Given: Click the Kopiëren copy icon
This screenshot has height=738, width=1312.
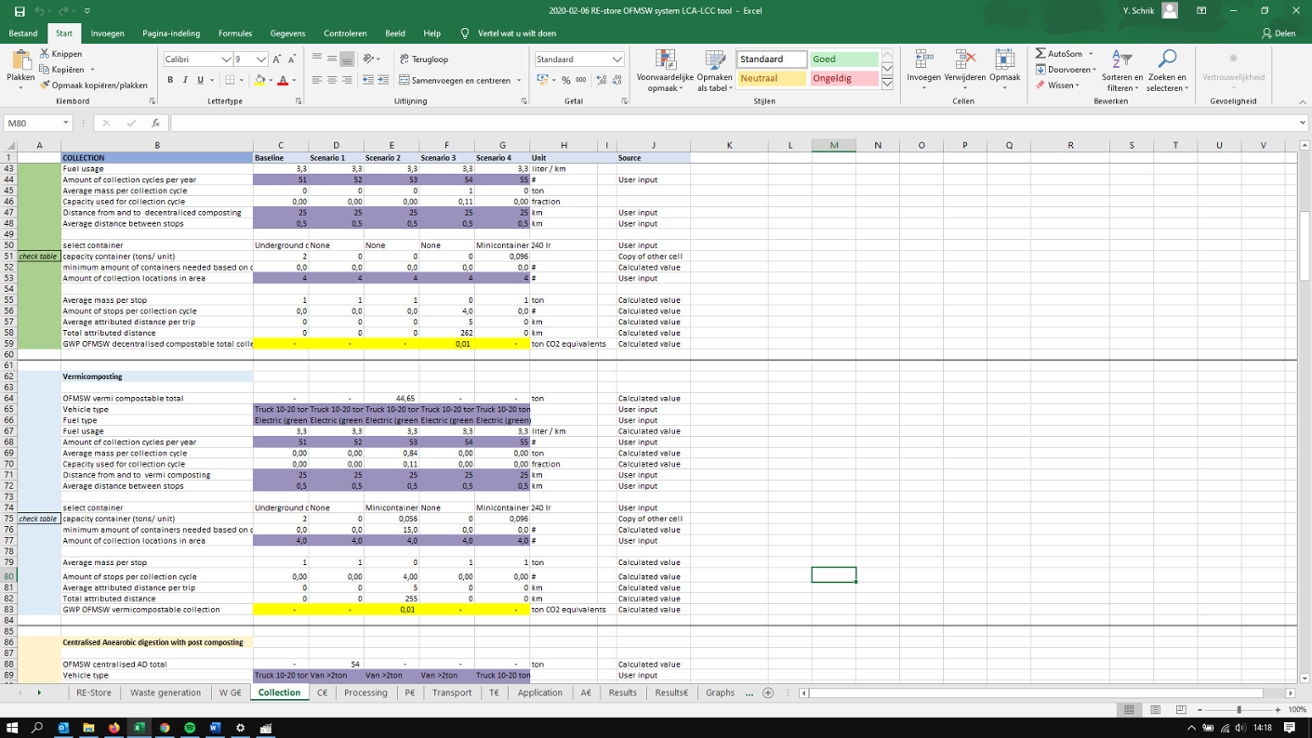Looking at the screenshot, I should [45, 70].
